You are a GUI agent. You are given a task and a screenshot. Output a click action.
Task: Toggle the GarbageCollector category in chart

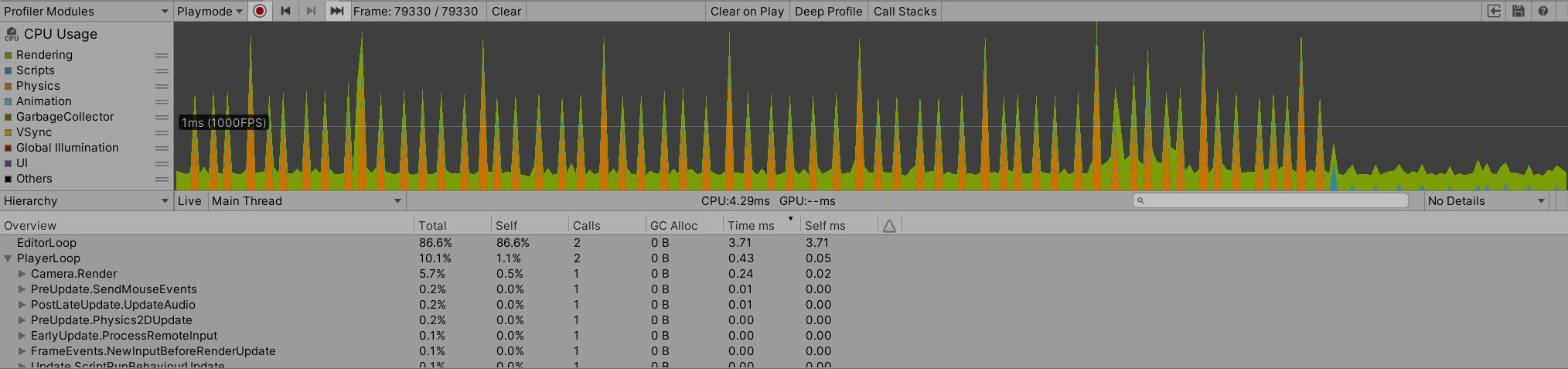coord(8,117)
